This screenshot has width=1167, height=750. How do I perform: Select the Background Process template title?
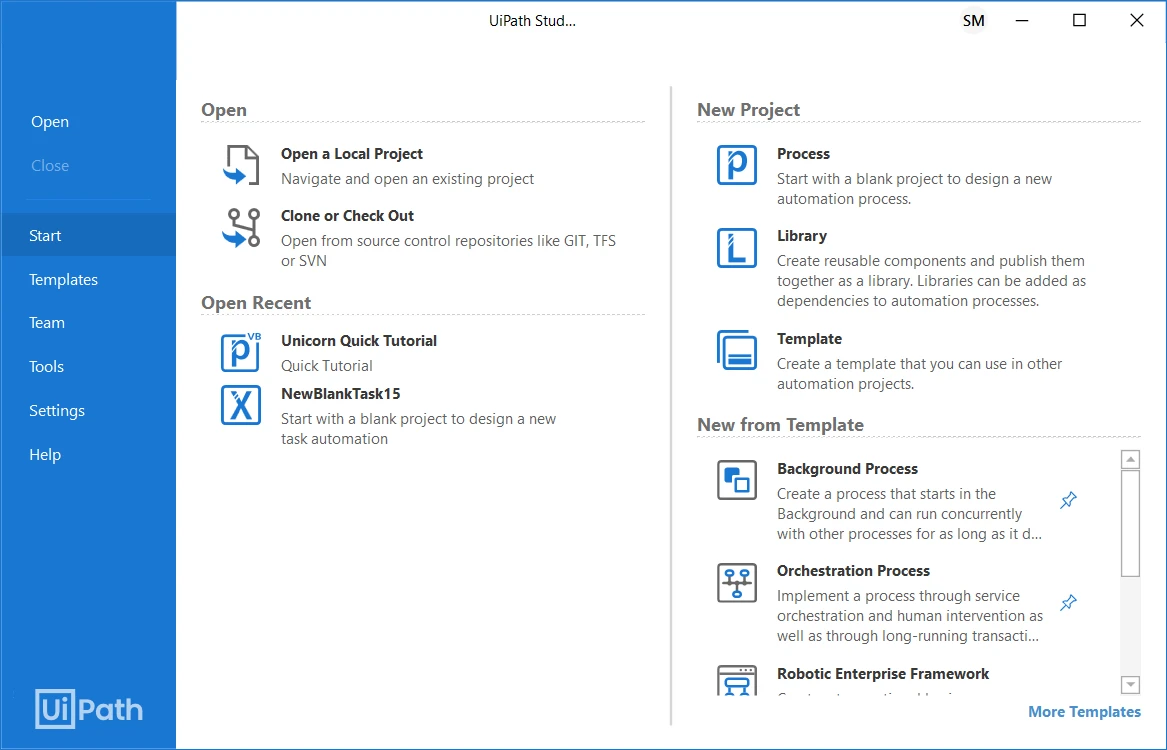847,469
